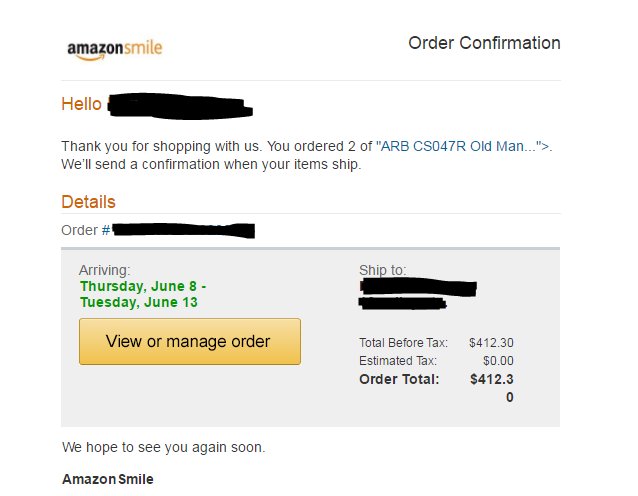The height and width of the screenshot is (496, 638).
Task: Click the View or manage order button
Action: (x=190, y=341)
